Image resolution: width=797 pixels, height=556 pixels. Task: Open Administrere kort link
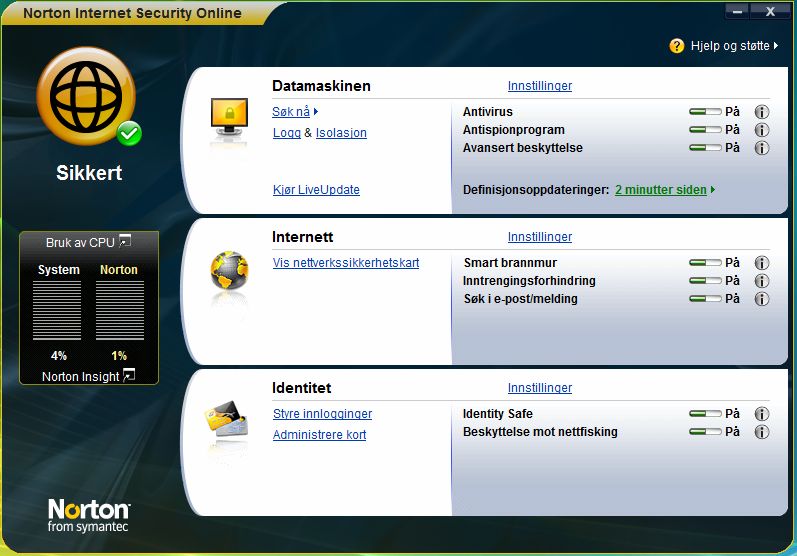tap(319, 435)
